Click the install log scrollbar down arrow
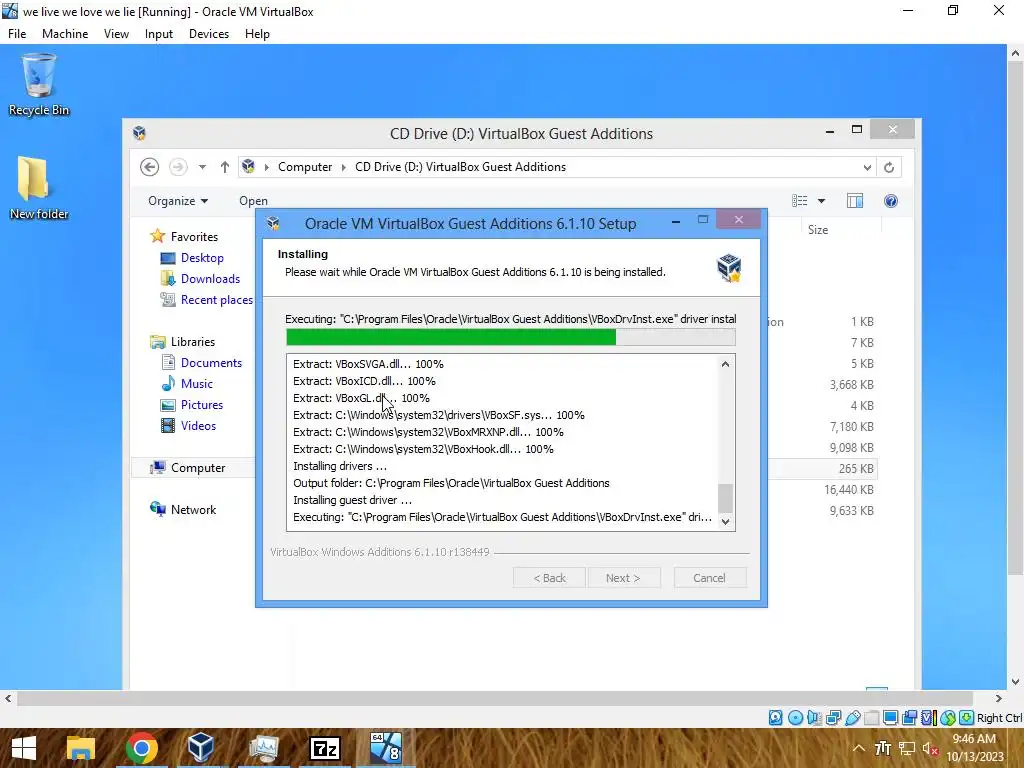 726,521
